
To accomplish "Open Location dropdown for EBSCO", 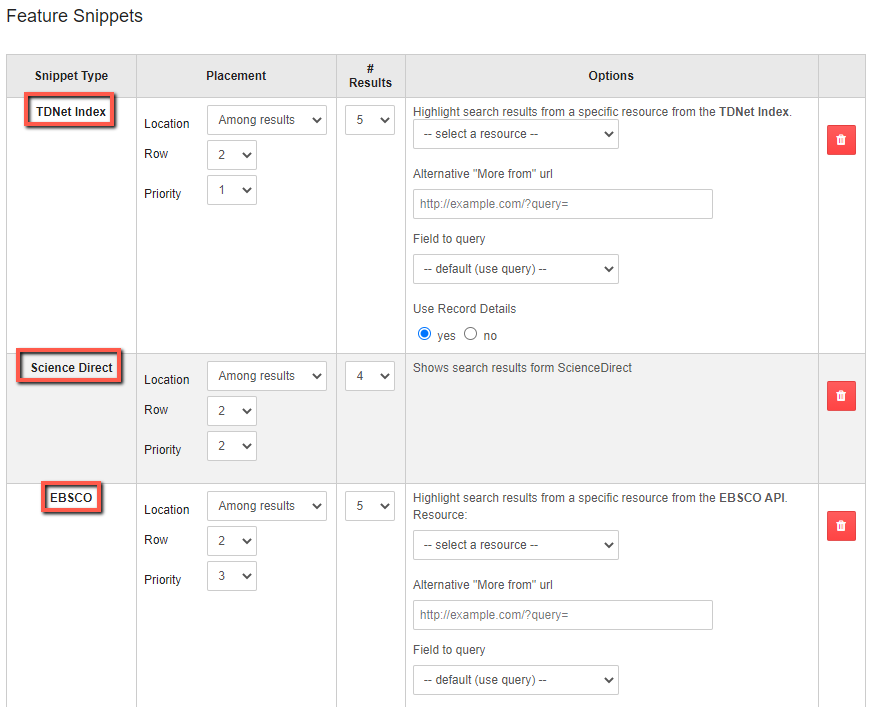I will (x=267, y=506).
